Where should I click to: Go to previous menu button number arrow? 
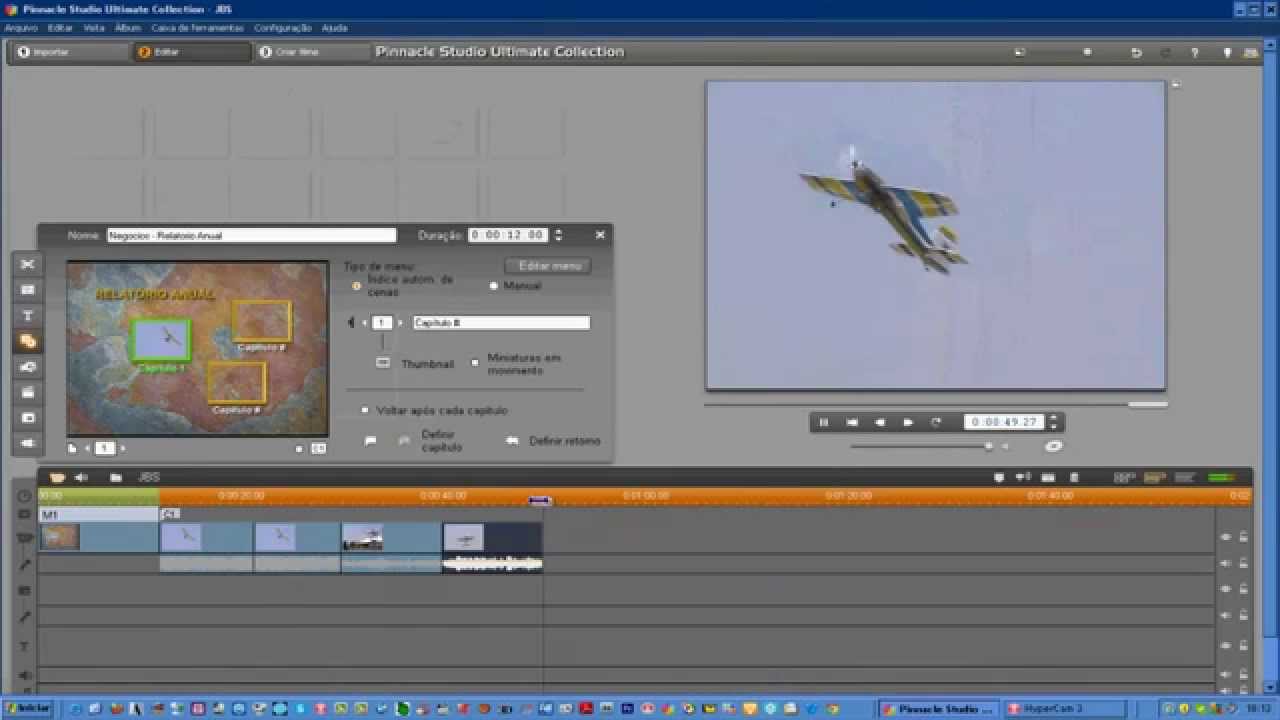point(364,323)
